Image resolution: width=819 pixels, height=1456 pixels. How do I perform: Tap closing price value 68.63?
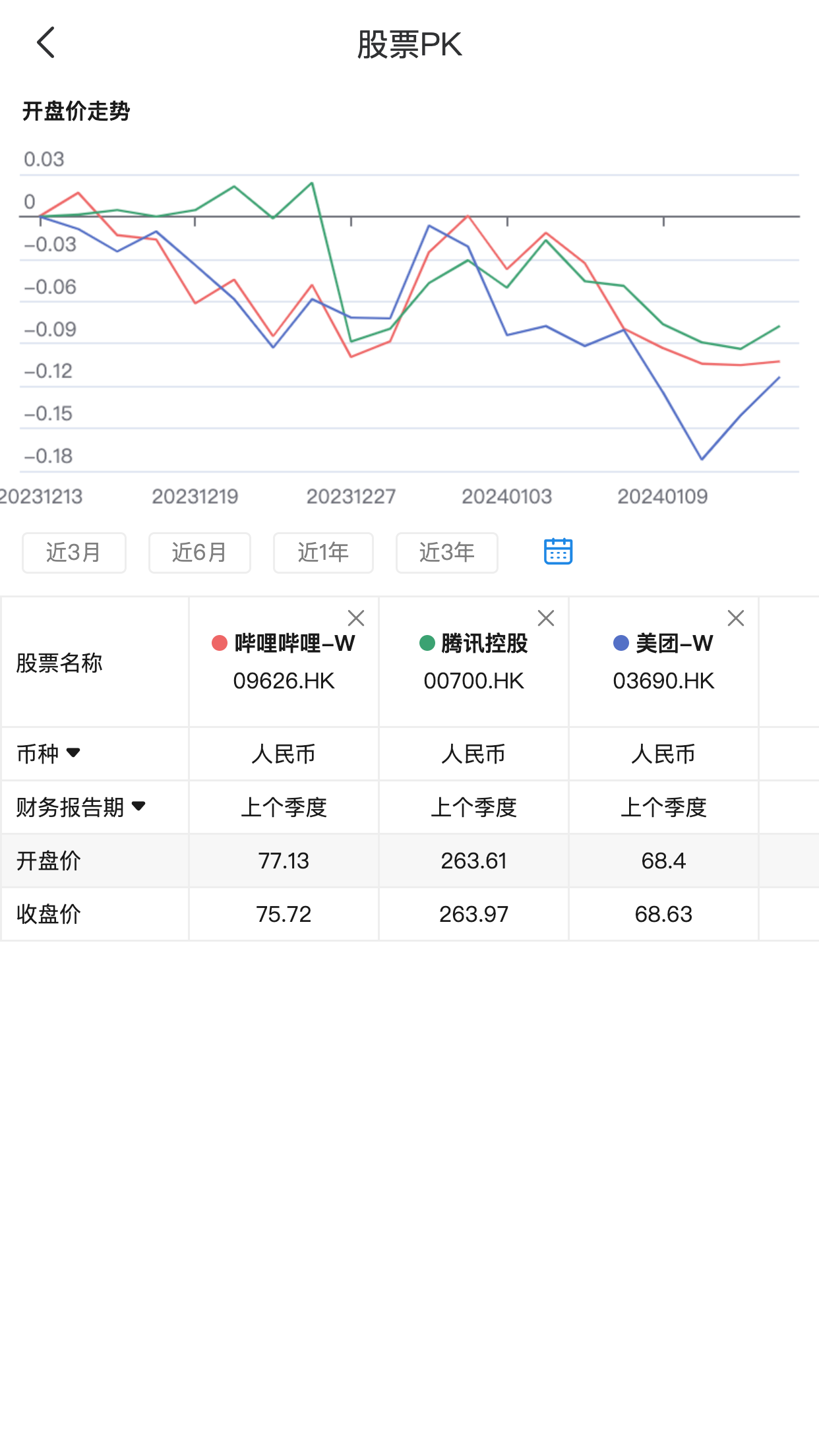point(664,914)
